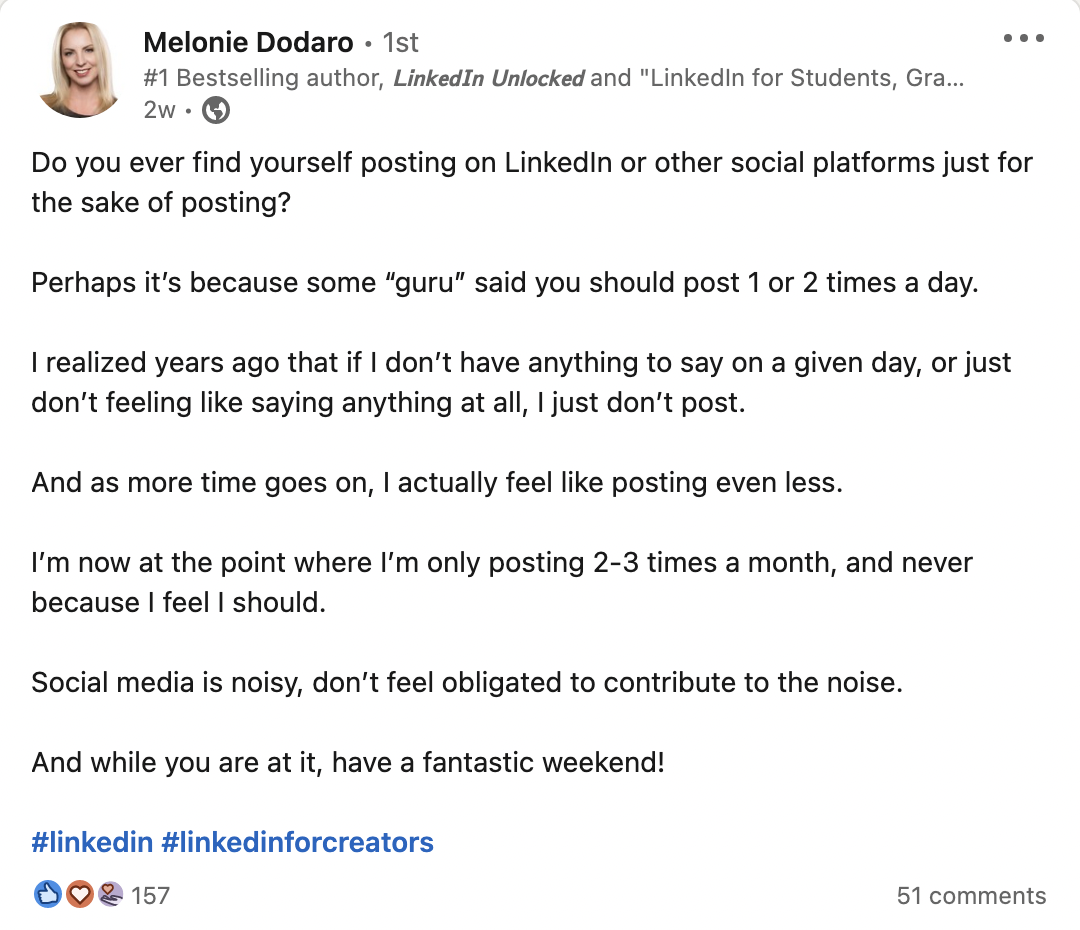The width and height of the screenshot is (1080, 930).
Task: Open the #linkedin hashtag
Action: click(91, 842)
